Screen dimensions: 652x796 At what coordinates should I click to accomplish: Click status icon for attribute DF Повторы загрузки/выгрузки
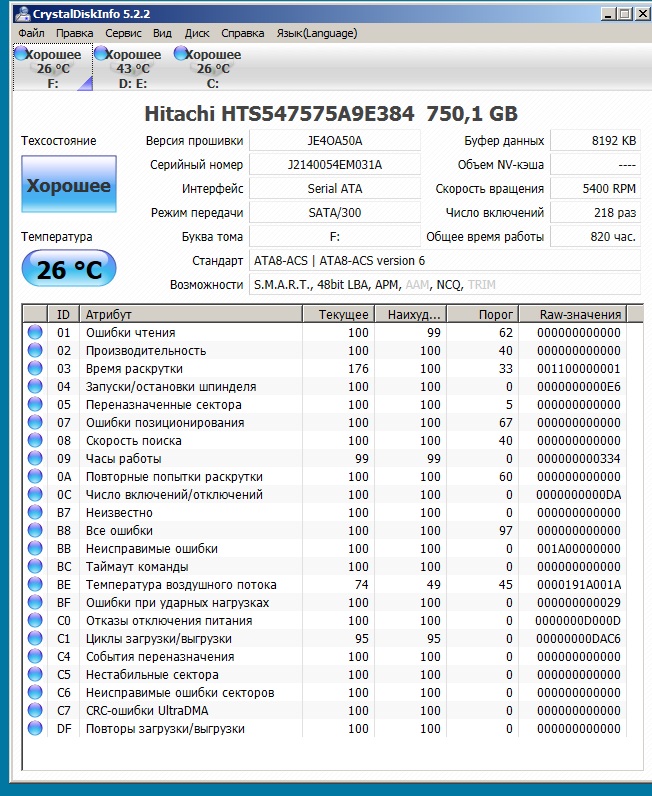[35, 728]
